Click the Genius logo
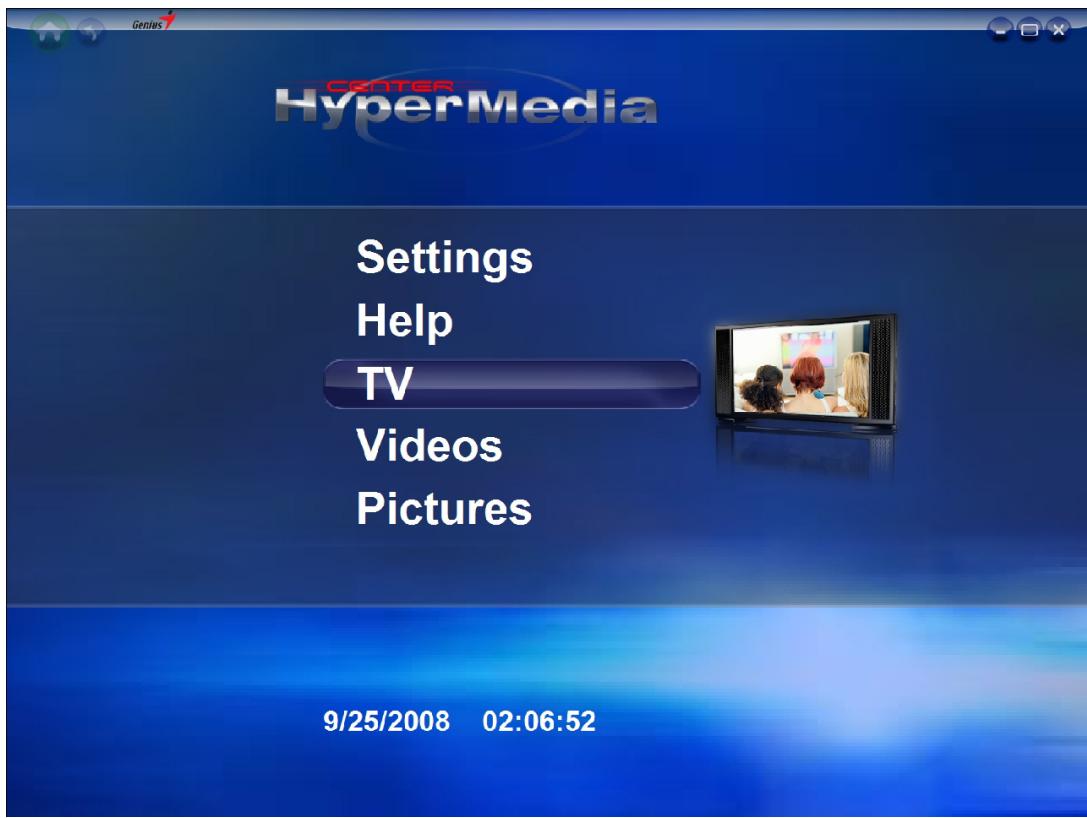The image size is (1087, 818). click(153, 22)
